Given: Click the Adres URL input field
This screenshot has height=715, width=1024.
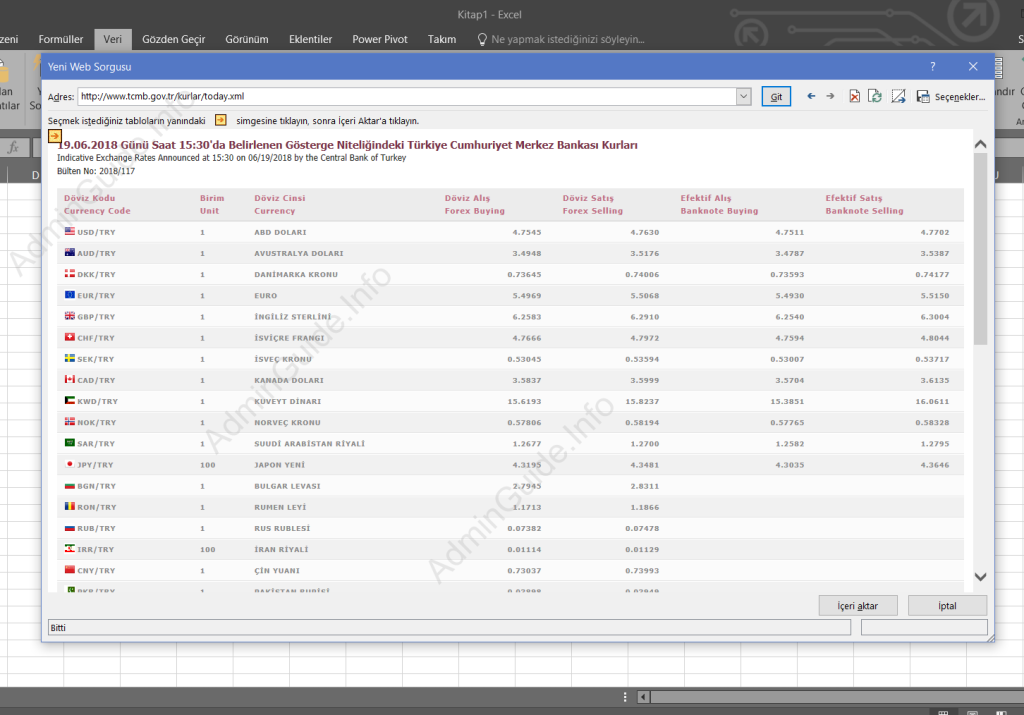Looking at the screenshot, I should [x=408, y=96].
